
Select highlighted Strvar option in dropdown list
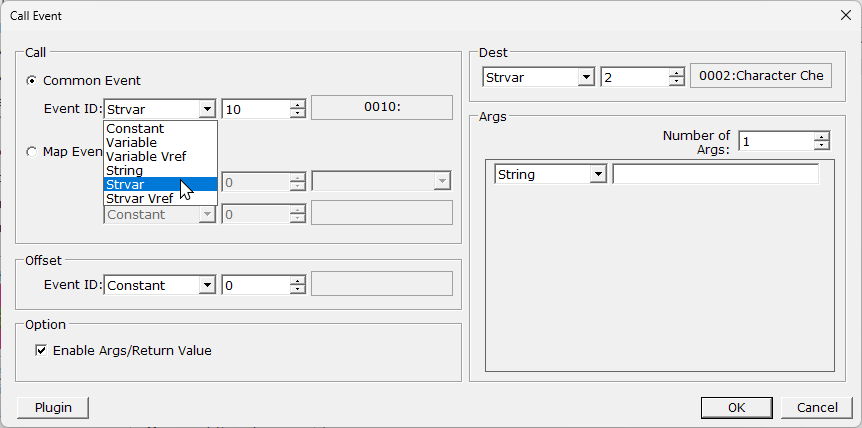tap(161, 184)
